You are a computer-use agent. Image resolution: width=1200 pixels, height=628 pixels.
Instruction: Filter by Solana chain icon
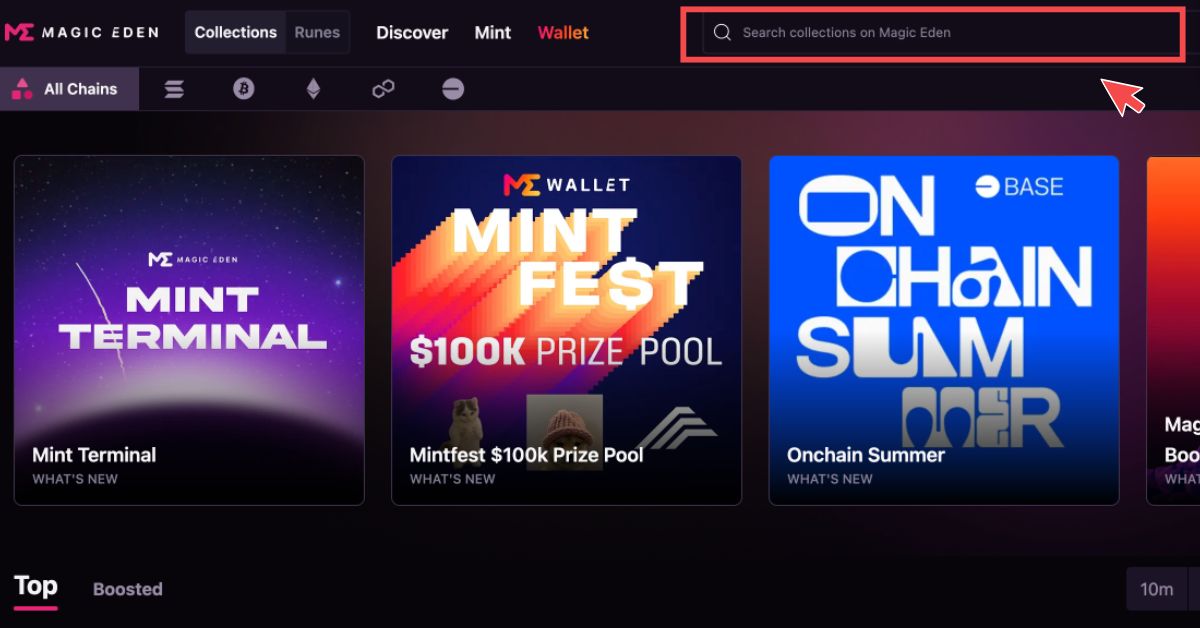pyautogui.click(x=174, y=90)
